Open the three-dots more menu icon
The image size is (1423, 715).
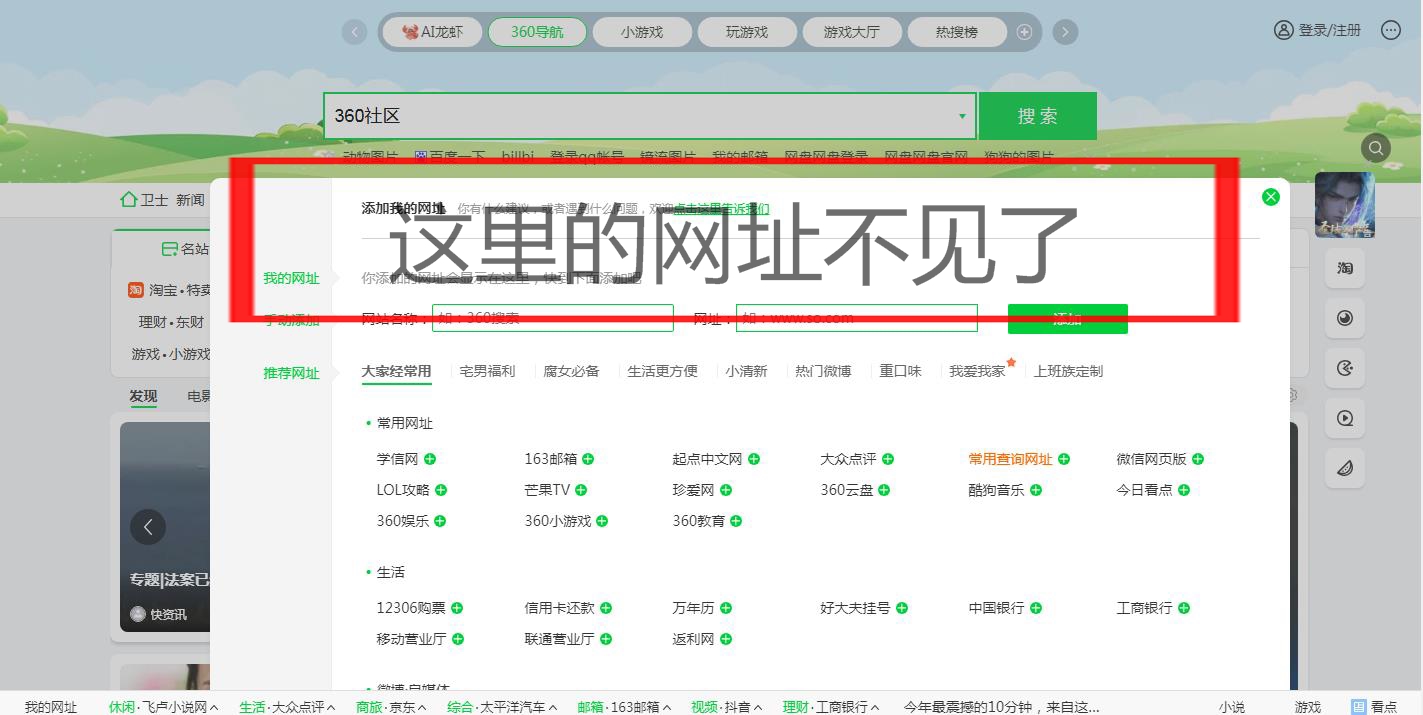pyautogui.click(x=1391, y=30)
